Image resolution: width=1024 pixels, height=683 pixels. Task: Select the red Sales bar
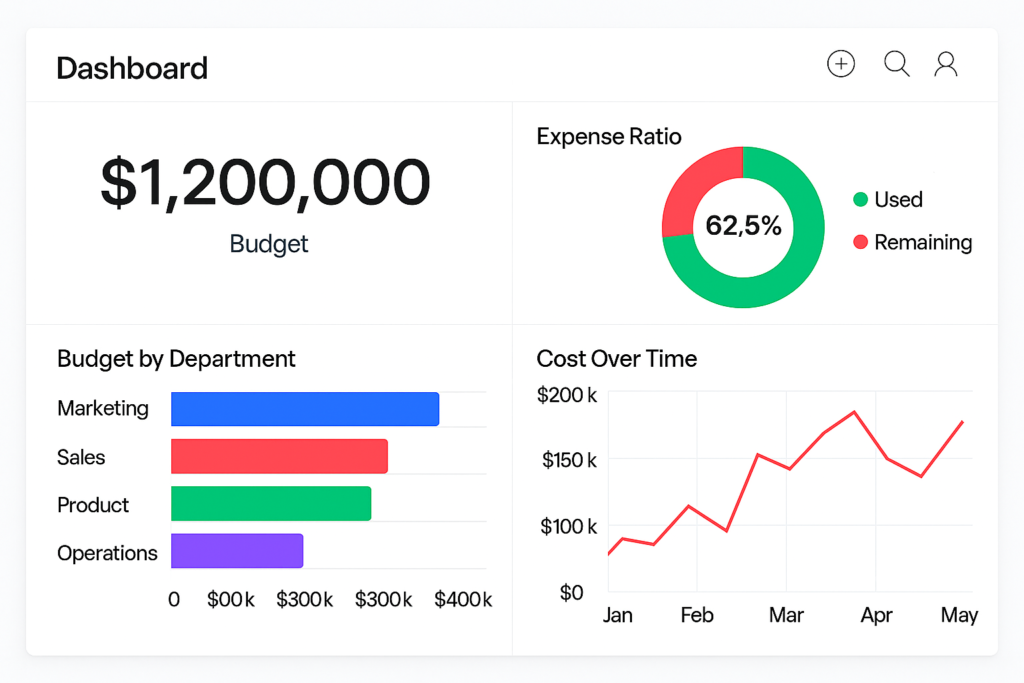point(279,456)
